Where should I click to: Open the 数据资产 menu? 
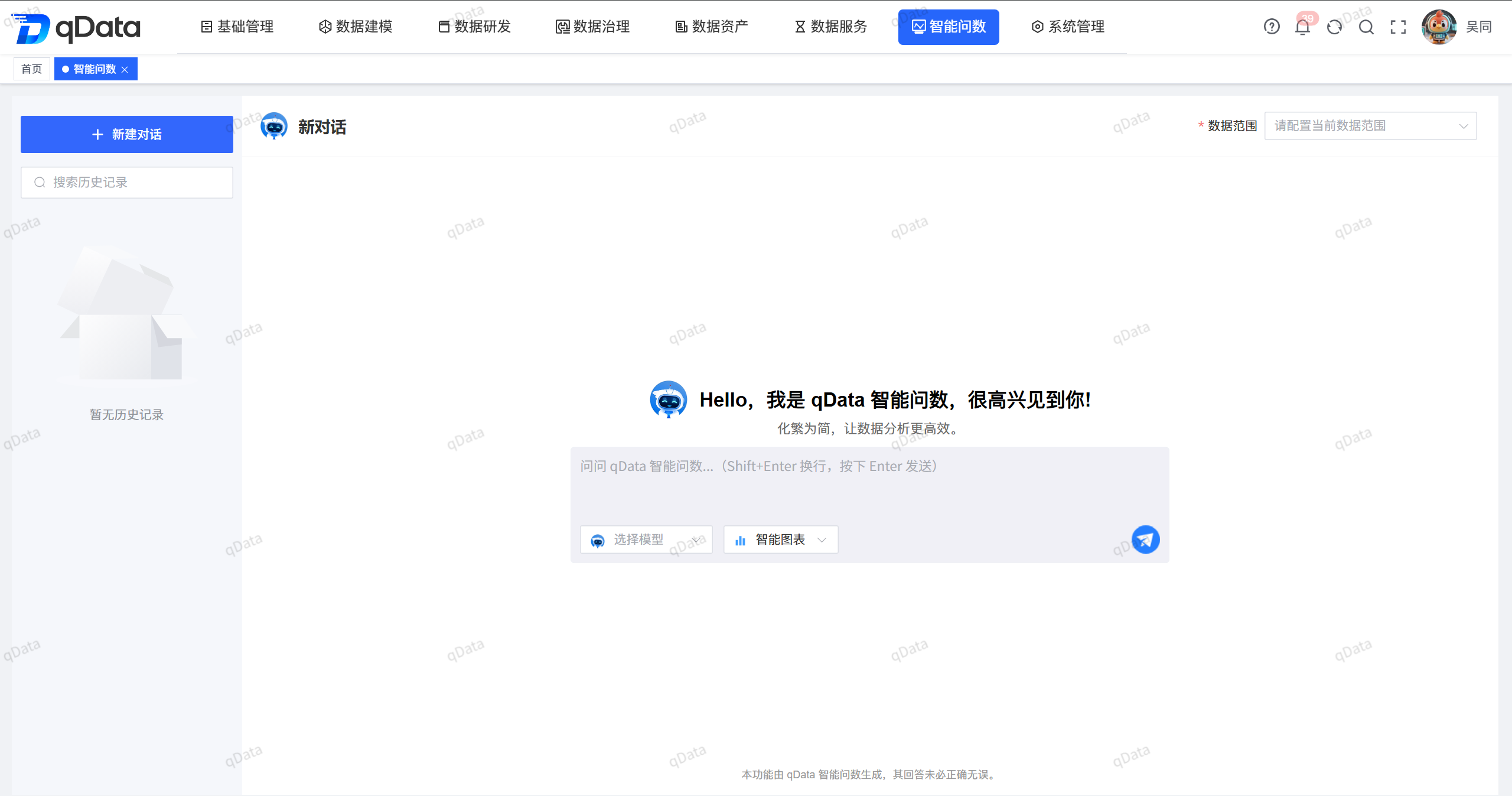coord(712,27)
